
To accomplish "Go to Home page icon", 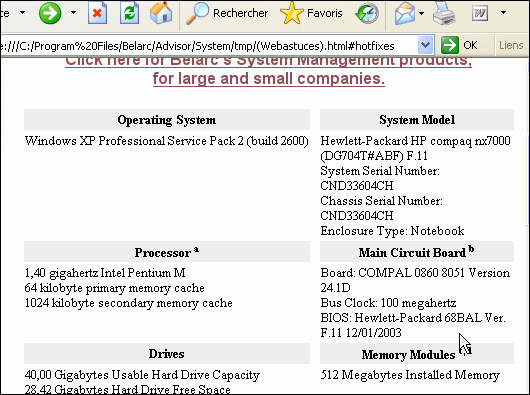I will click(161, 13).
